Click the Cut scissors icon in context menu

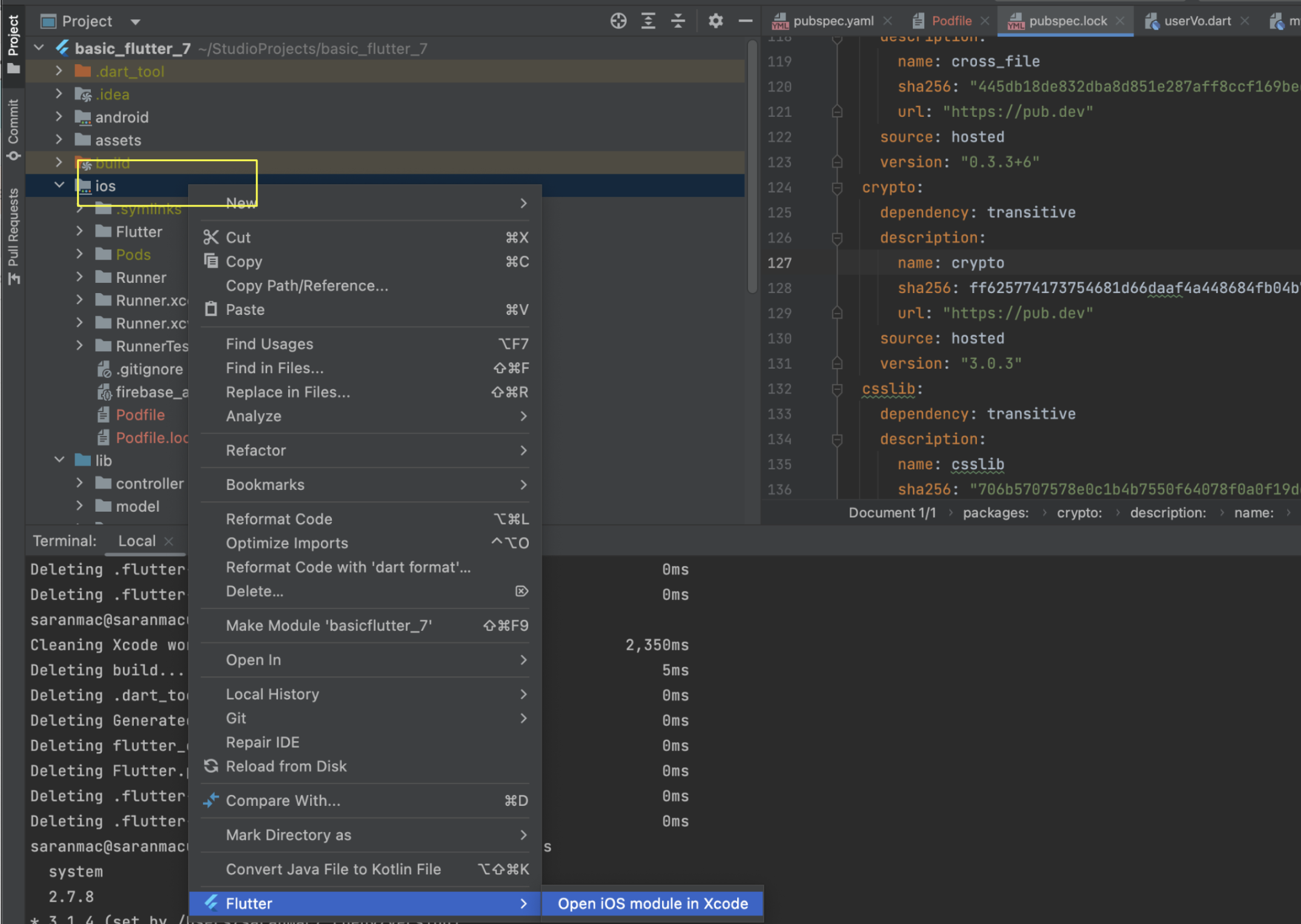210,237
